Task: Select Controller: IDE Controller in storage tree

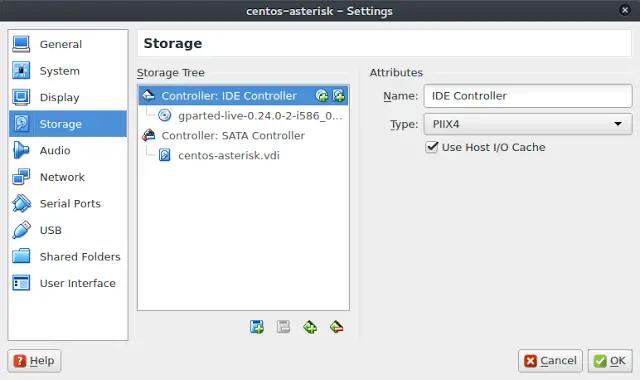Action: (x=243, y=96)
